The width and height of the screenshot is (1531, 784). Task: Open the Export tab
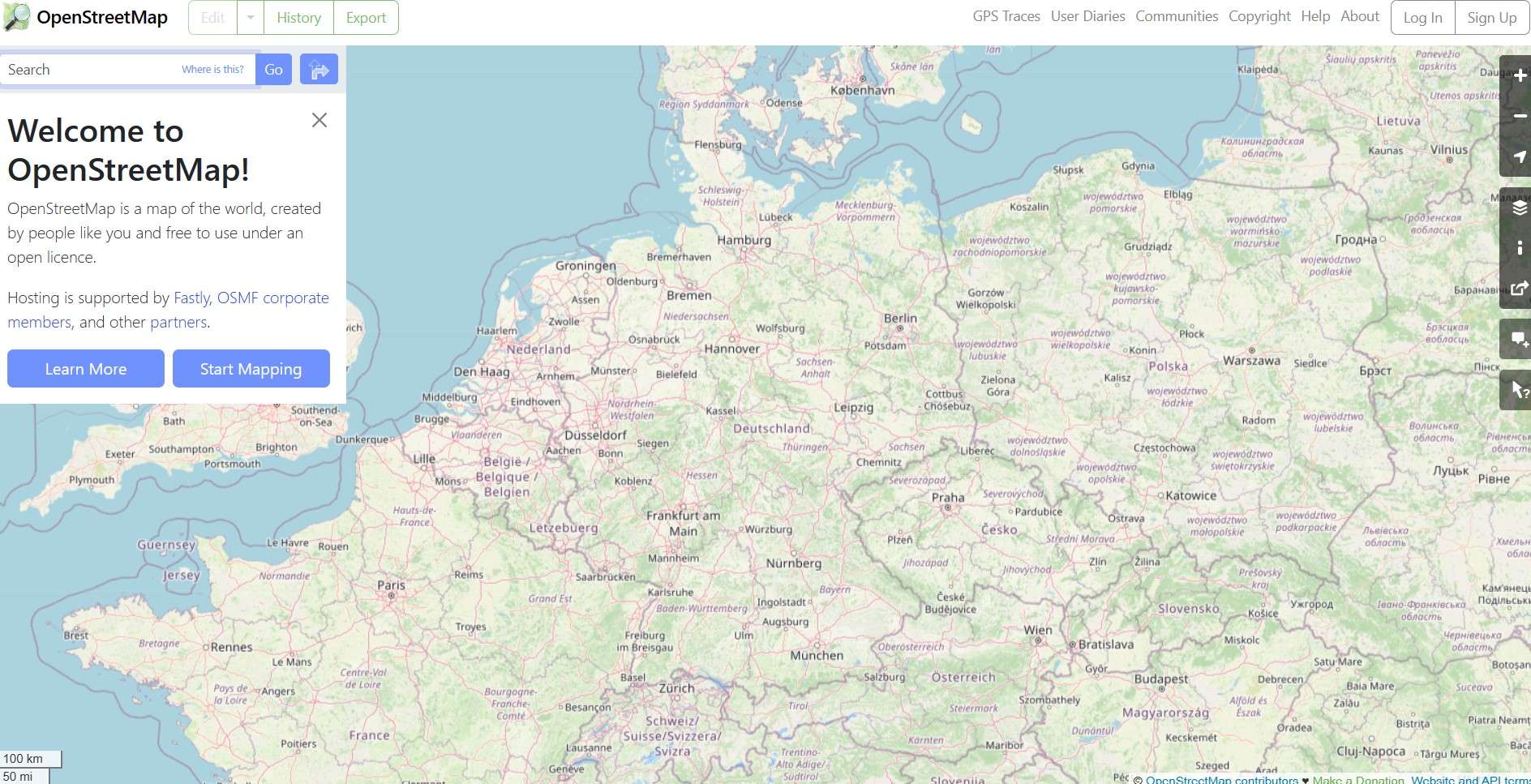[x=366, y=18]
